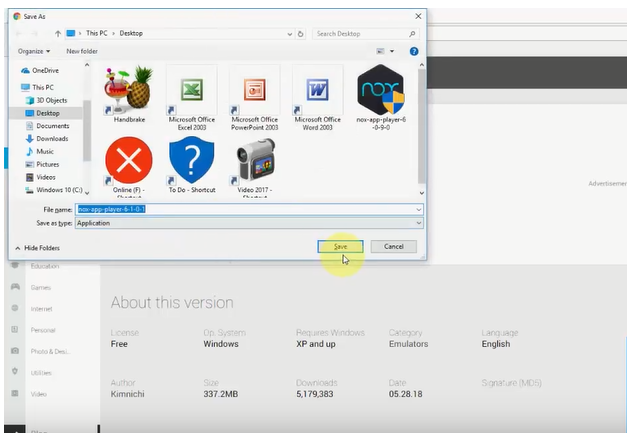The width and height of the screenshot is (627, 433).
Task: Open the Organize menu
Action: (x=34, y=51)
